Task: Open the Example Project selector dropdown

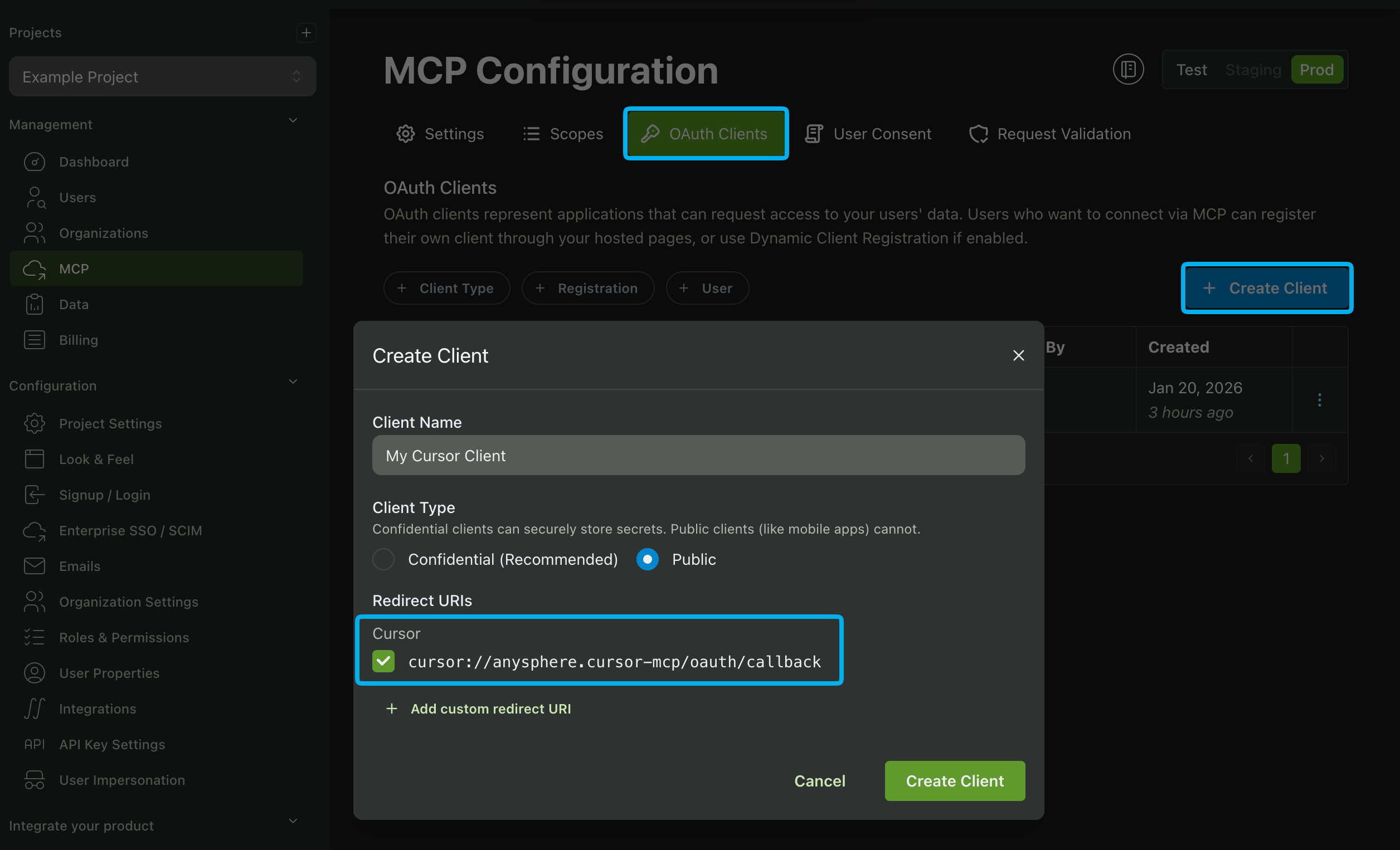Action: (x=163, y=77)
